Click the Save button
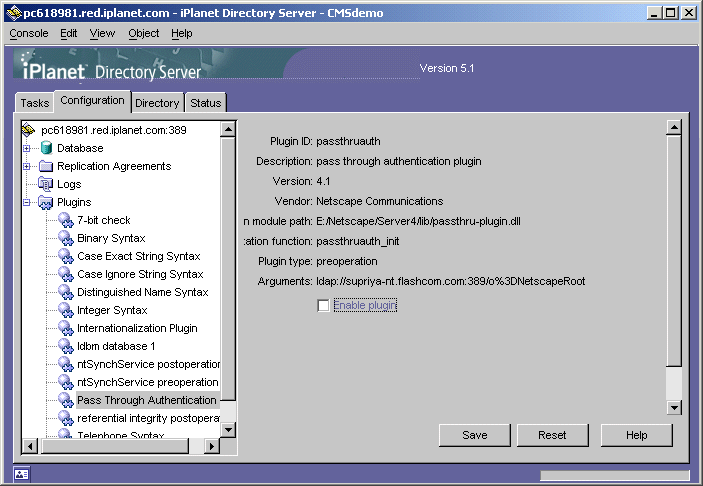Viewport: 703px width, 486px height. click(x=475, y=435)
